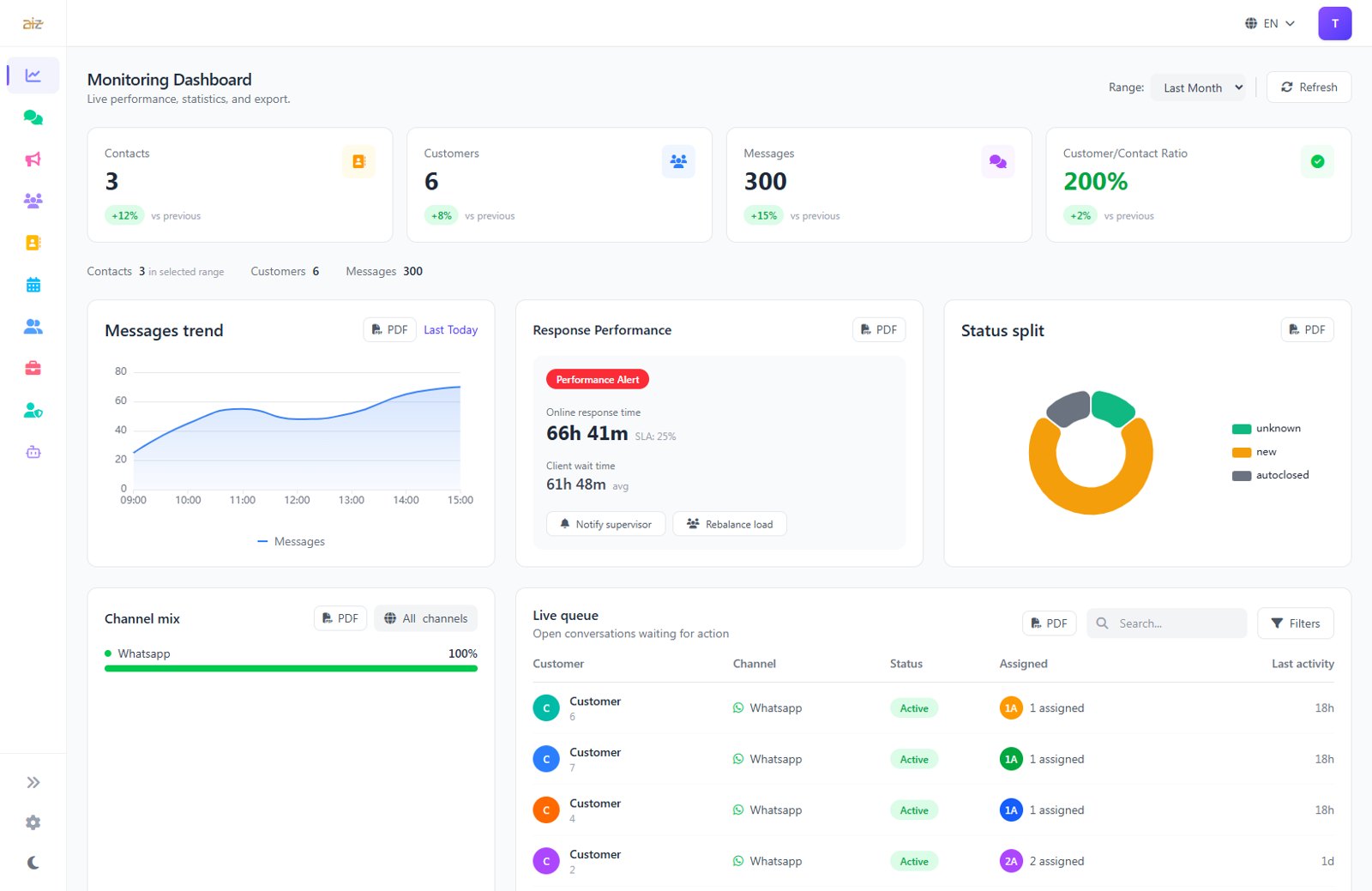Open Customer 4 row avatar
Image resolution: width=1372 pixels, height=891 pixels.
click(546, 810)
